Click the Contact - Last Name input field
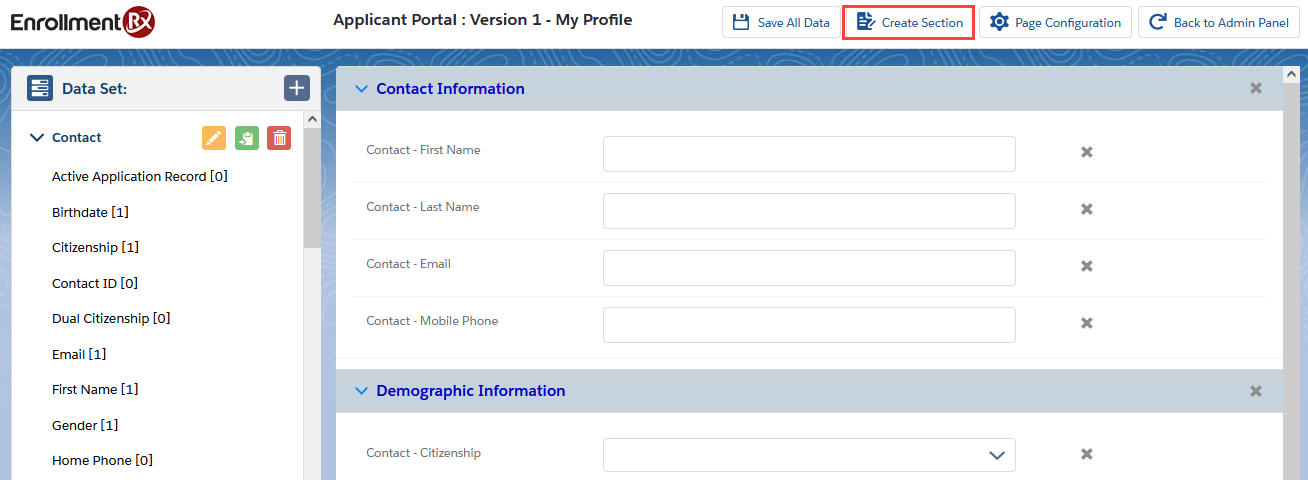Image resolution: width=1308 pixels, height=480 pixels. pos(808,210)
